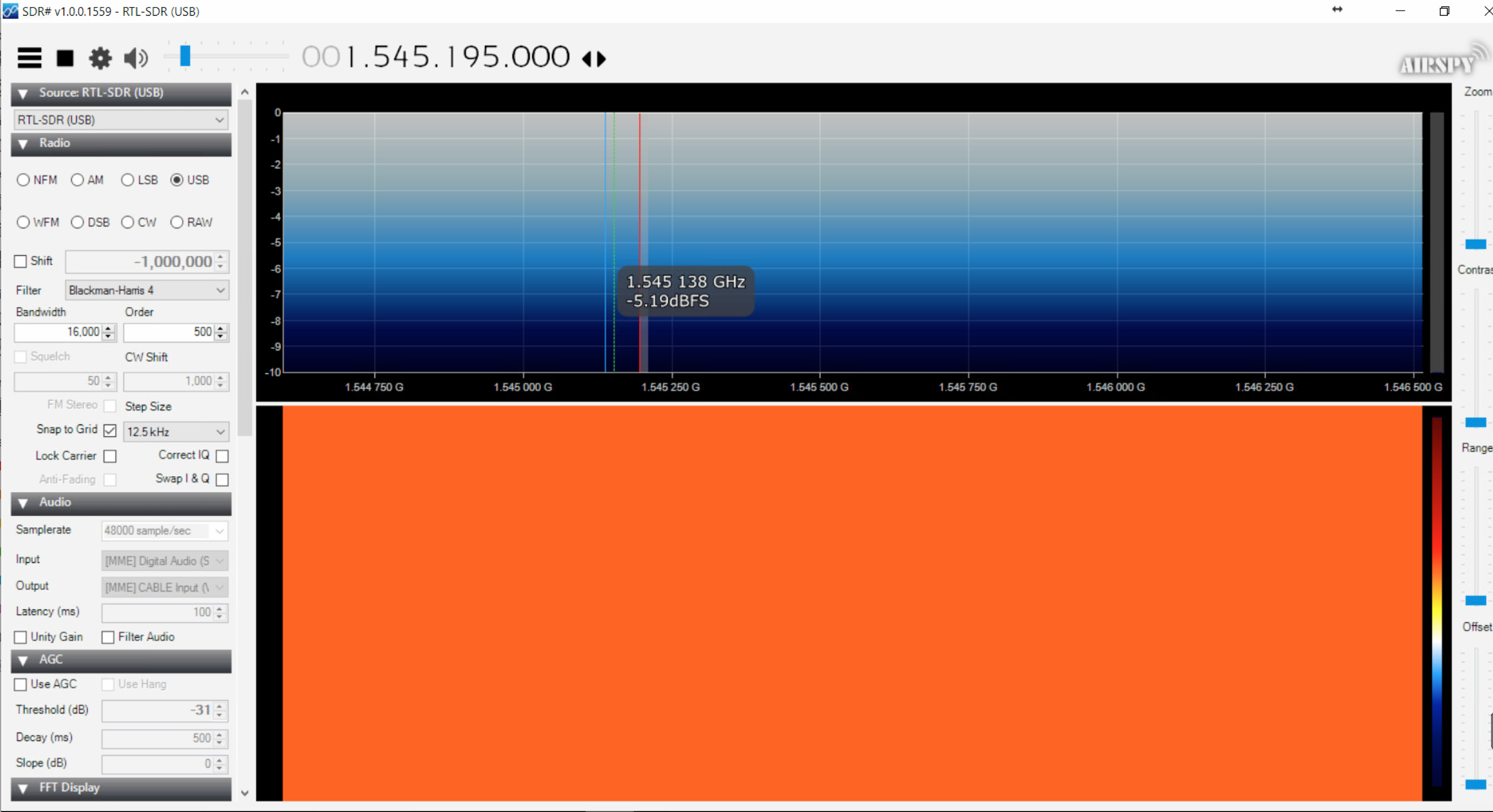Enable the Use AGC checkbox

click(x=21, y=684)
